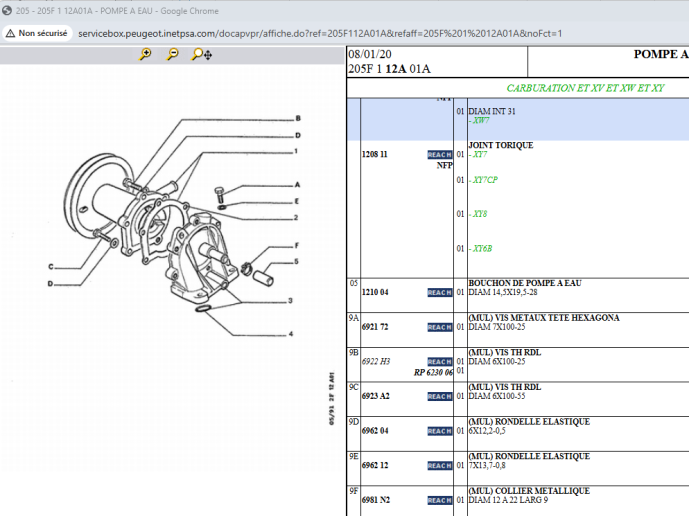This screenshot has height=516, width=689.
Task: Click REACH badge next to 6962 12
Action: (x=439, y=466)
